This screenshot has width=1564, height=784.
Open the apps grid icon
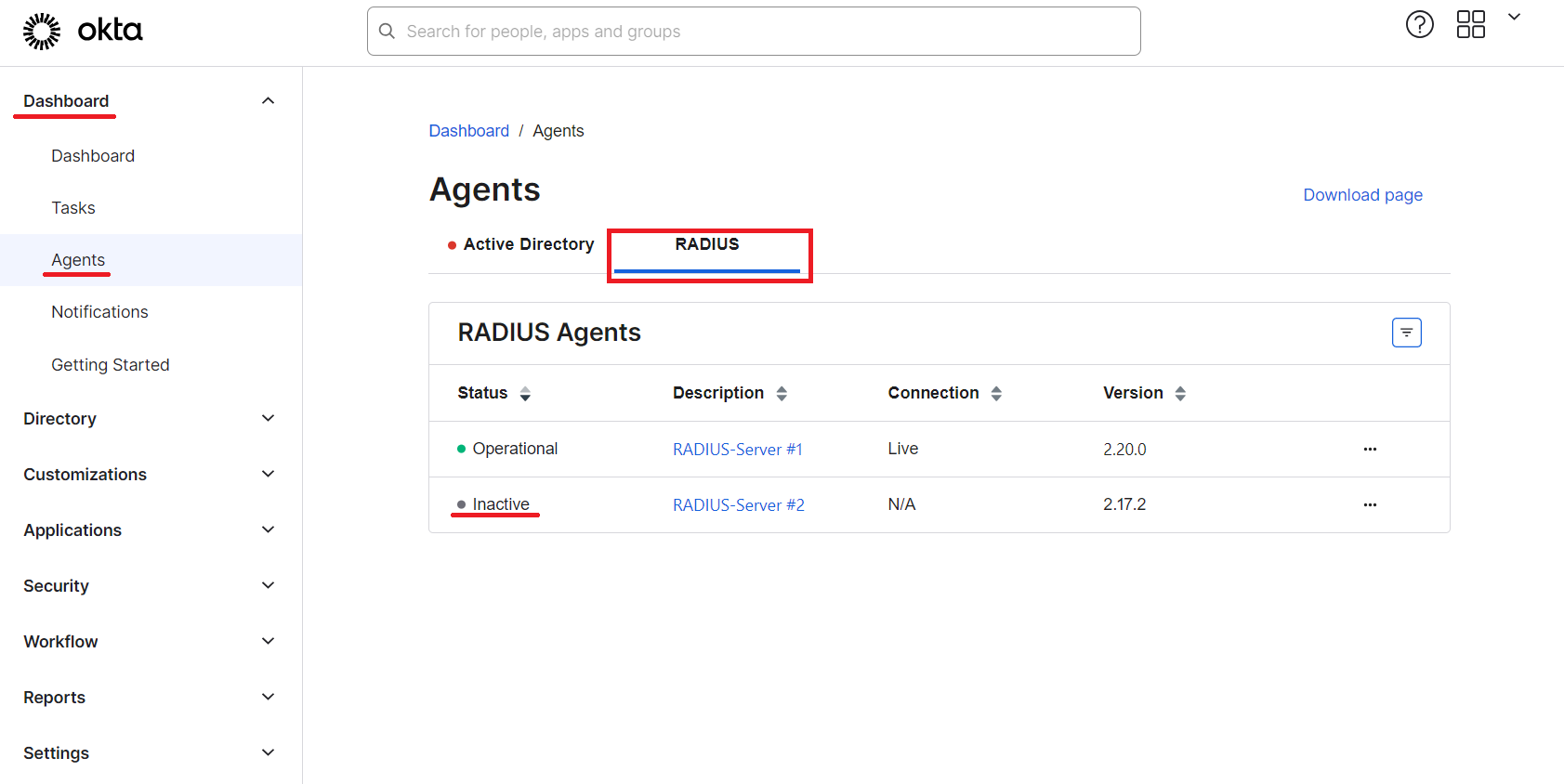coord(1470,25)
